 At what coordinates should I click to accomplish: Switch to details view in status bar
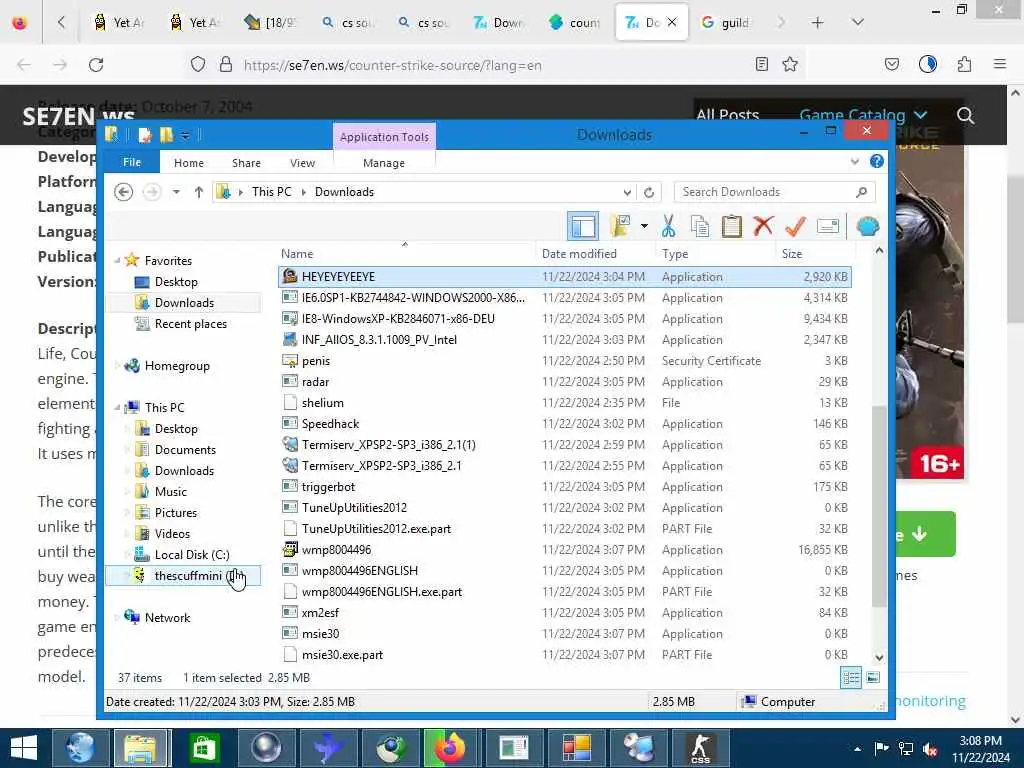coord(850,678)
